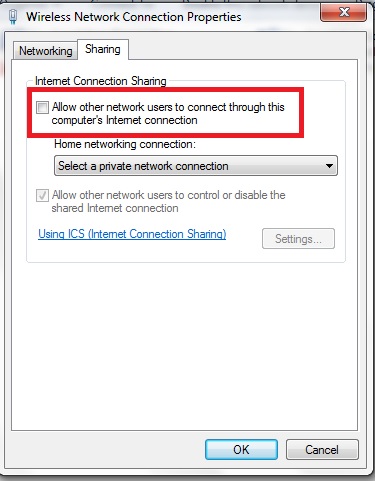Click the Settings... button
This screenshot has width=375, height=481.
(x=298, y=239)
